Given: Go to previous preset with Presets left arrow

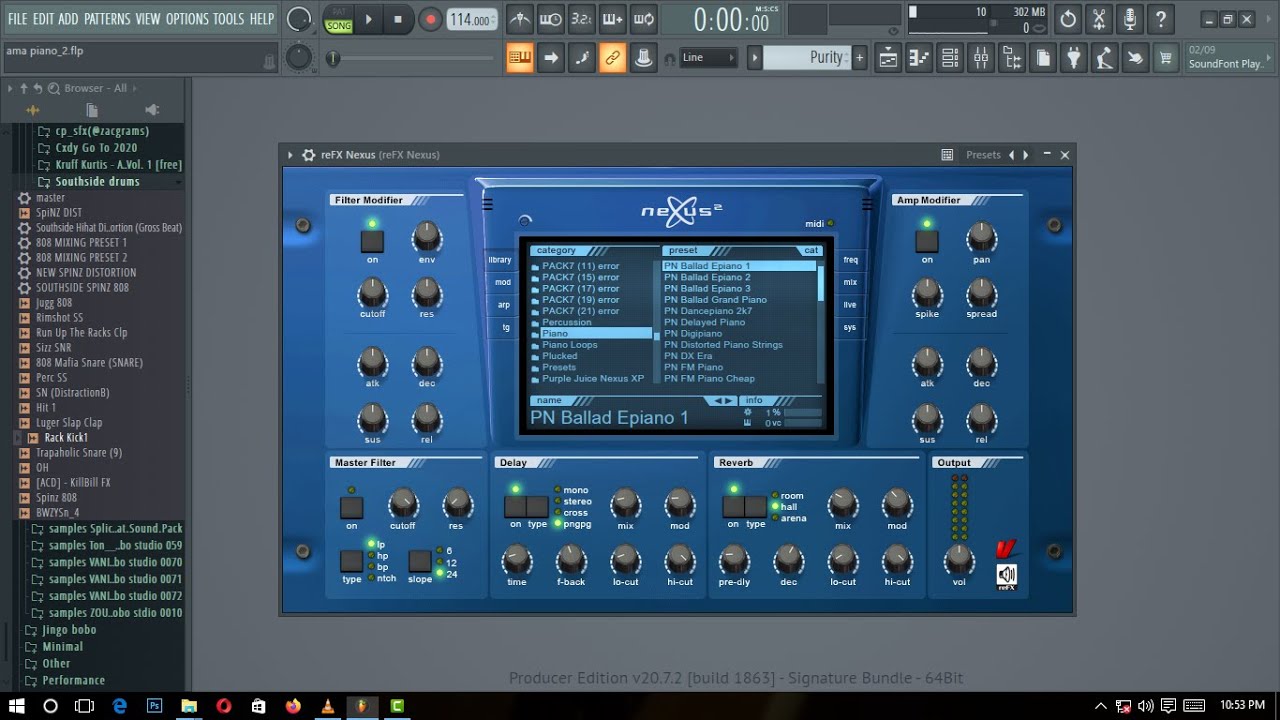Looking at the screenshot, I should 1011,155.
